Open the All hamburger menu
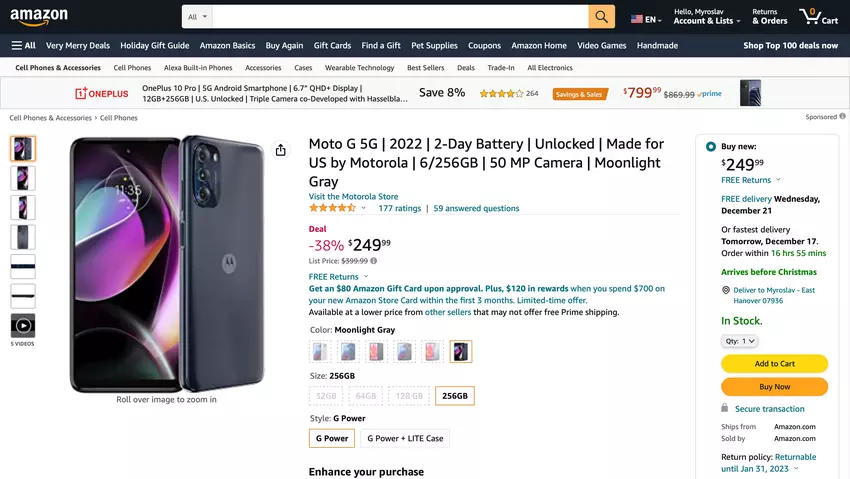The image size is (850, 479). tap(24, 45)
